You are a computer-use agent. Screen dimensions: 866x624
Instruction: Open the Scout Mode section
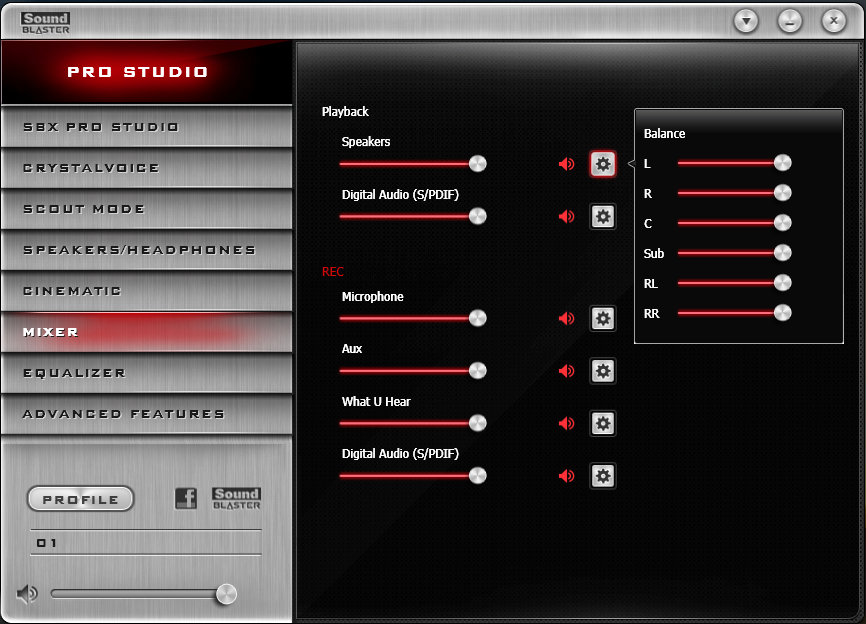point(146,209)
